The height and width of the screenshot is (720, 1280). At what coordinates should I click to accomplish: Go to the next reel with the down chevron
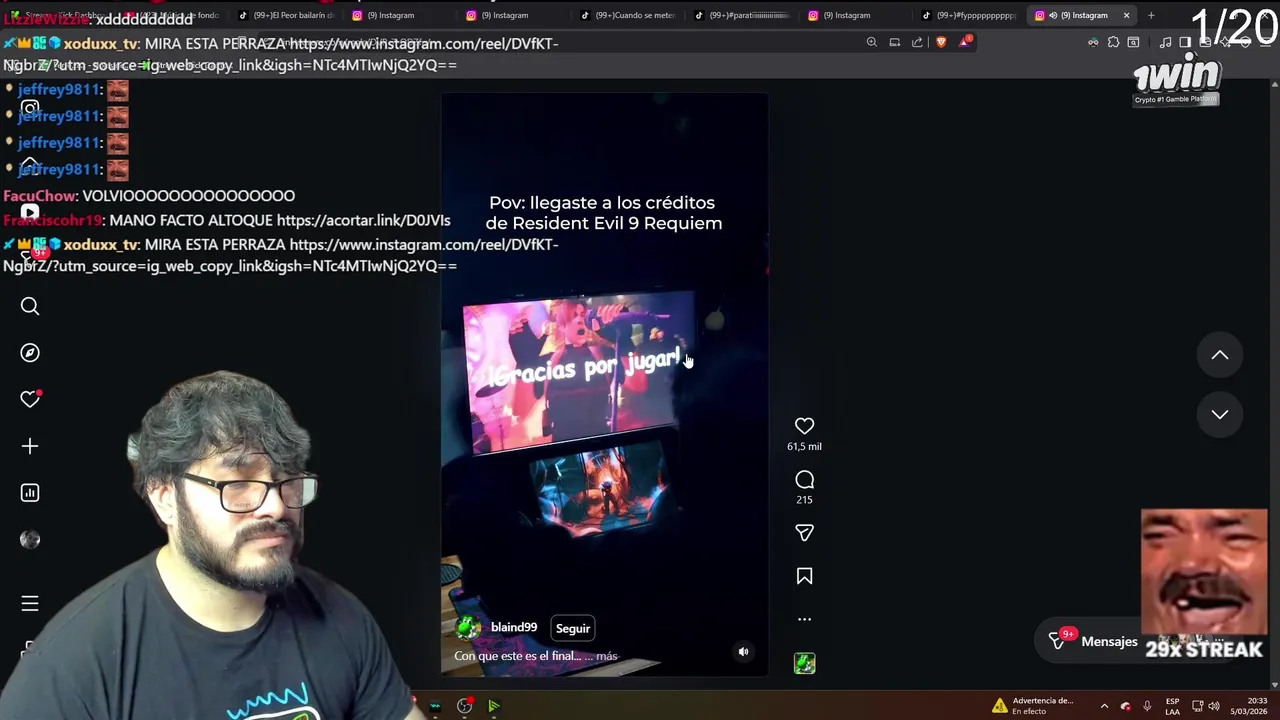point(1220,414)
